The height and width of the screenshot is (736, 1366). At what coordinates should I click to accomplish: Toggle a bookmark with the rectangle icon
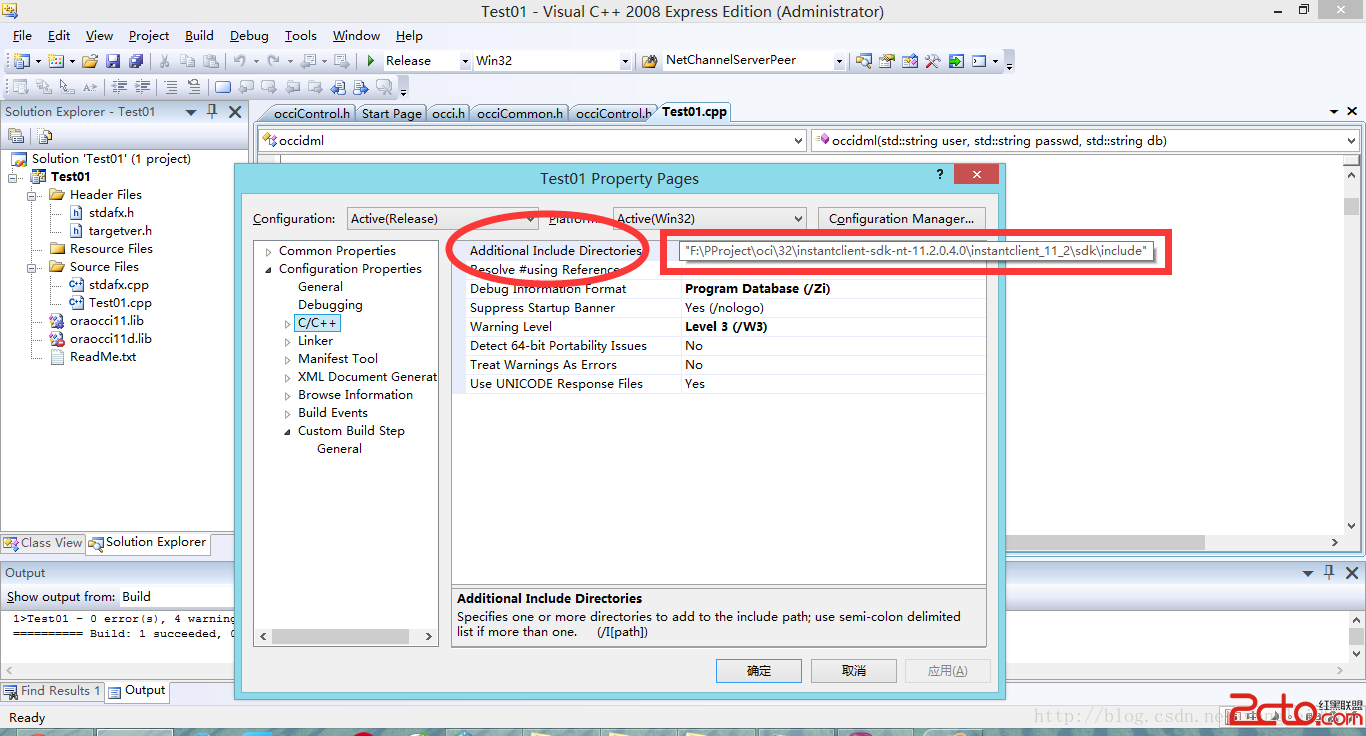click(222, 87)
